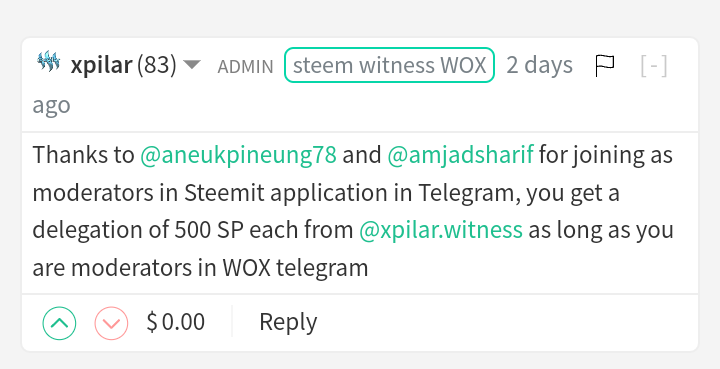The image size is (720, 369).
Task: Reply to xpilar's comment
Action: coord(288,322)
